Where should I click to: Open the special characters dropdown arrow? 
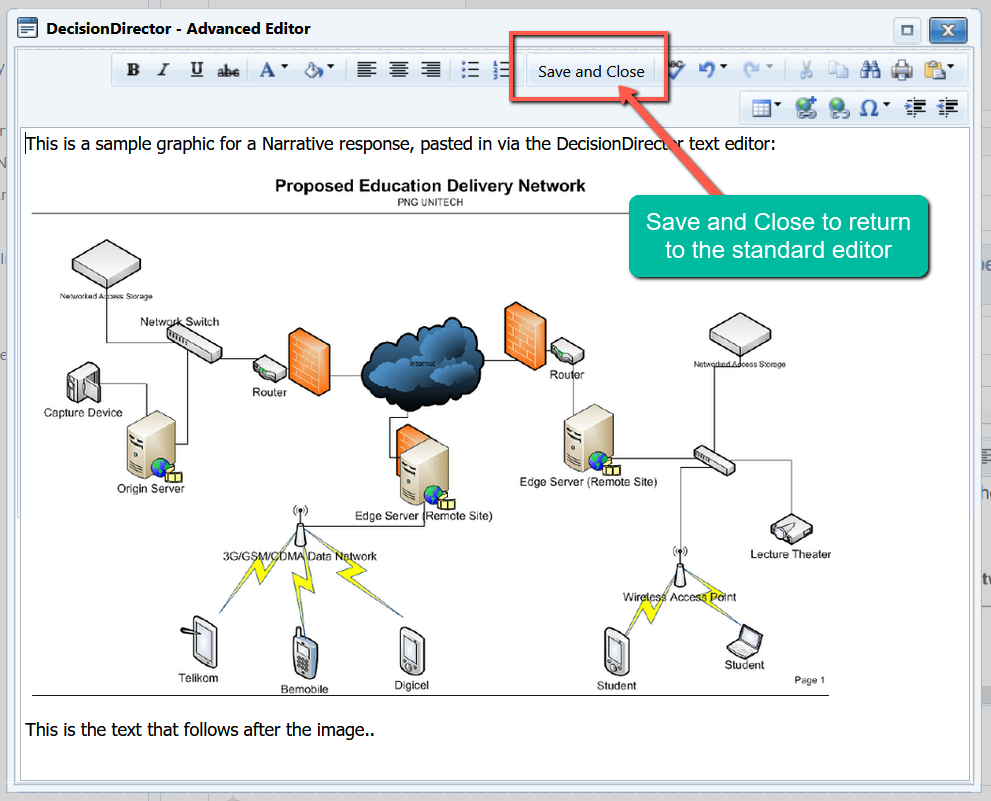886,105
